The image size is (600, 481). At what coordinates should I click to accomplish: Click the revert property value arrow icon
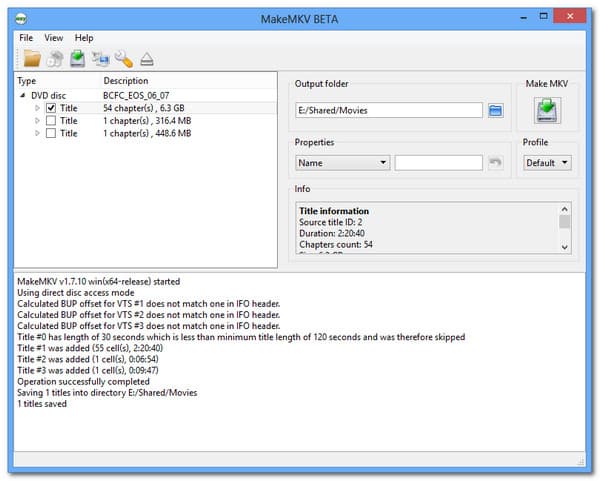click(x=495, y=162)
